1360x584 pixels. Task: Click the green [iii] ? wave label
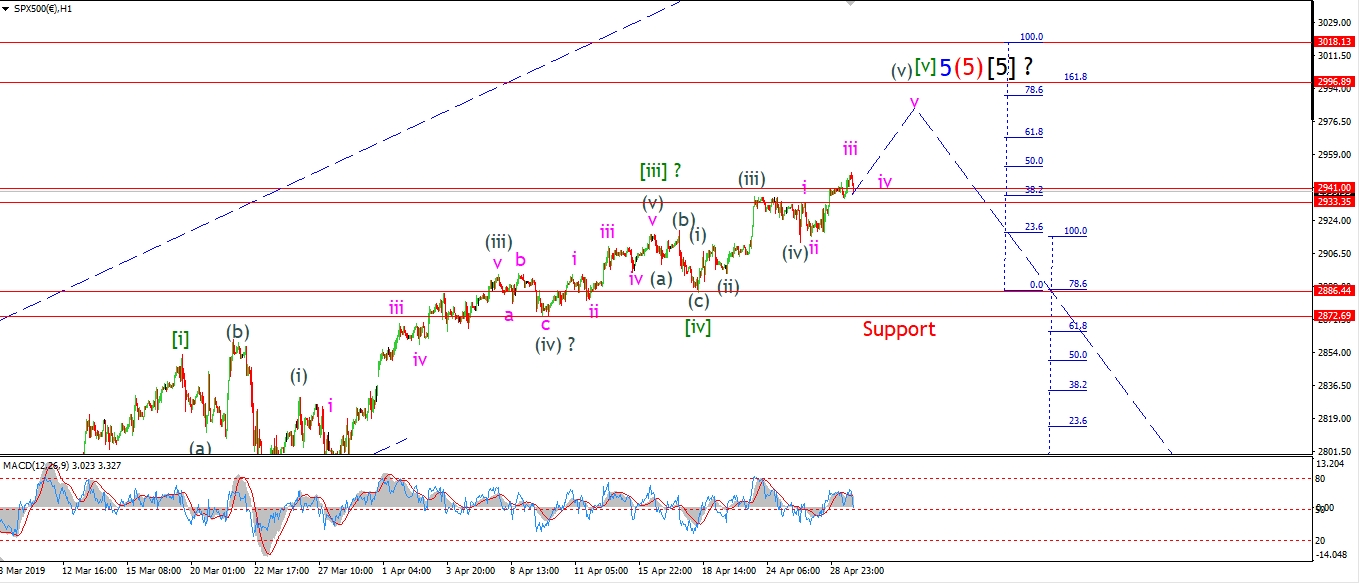coord(661,171)
